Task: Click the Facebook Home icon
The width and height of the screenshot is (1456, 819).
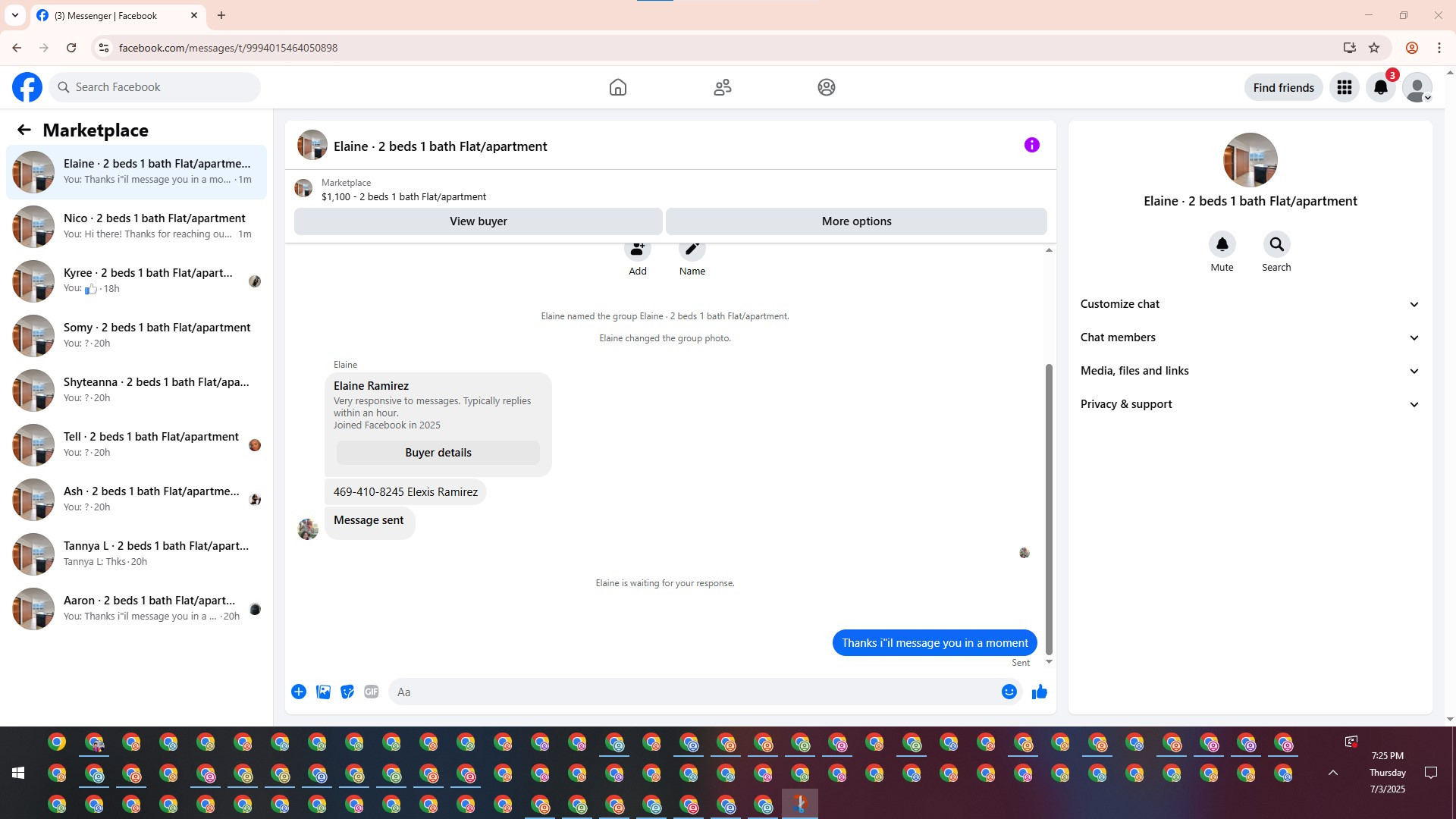Action: [x=617, y=87]
